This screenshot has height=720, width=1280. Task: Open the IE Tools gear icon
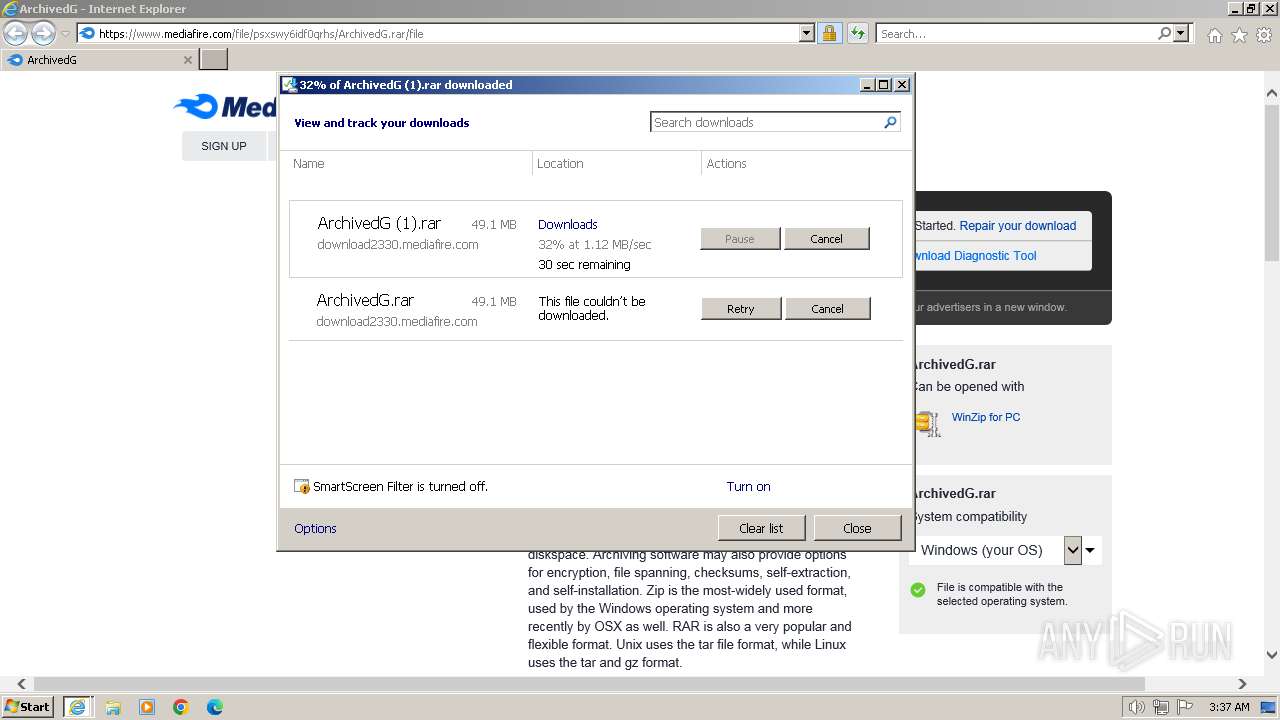point(1264,35)
